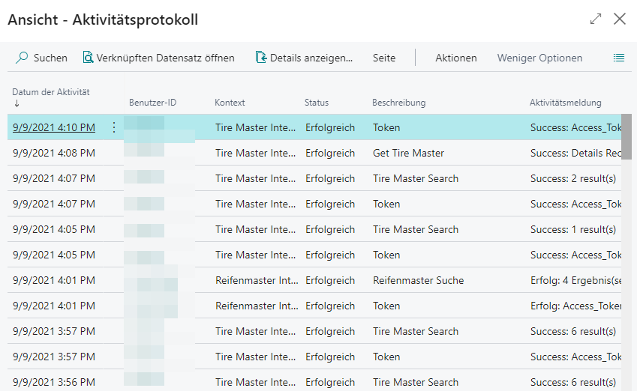This screenshot has height=391, width=637.
Task: Select the Get Tire Master row
Action: pyautogui.click(x=314, y=153)
